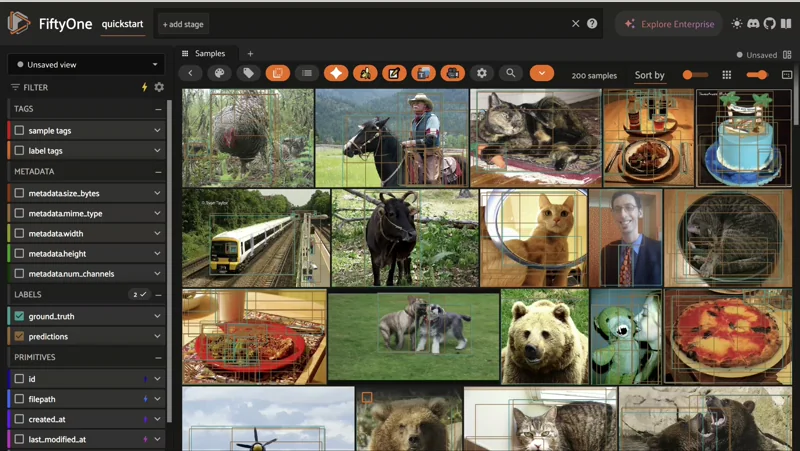Collapse the METADATA section
The height and width of the screenshot is (451, 800).
158,172
